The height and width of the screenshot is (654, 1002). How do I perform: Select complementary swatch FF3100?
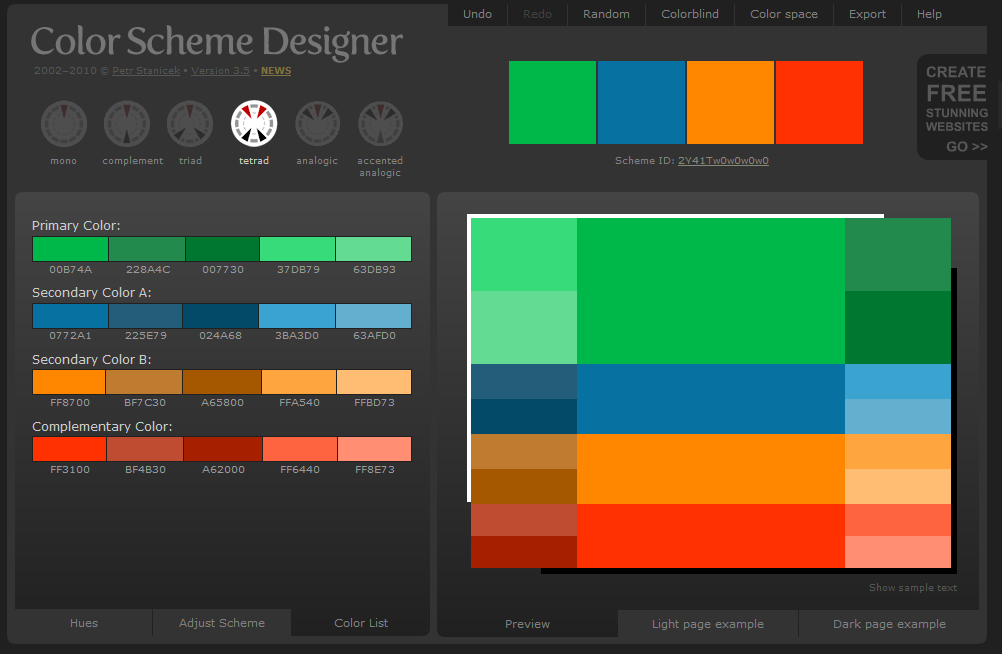click(x=69, y=449)
